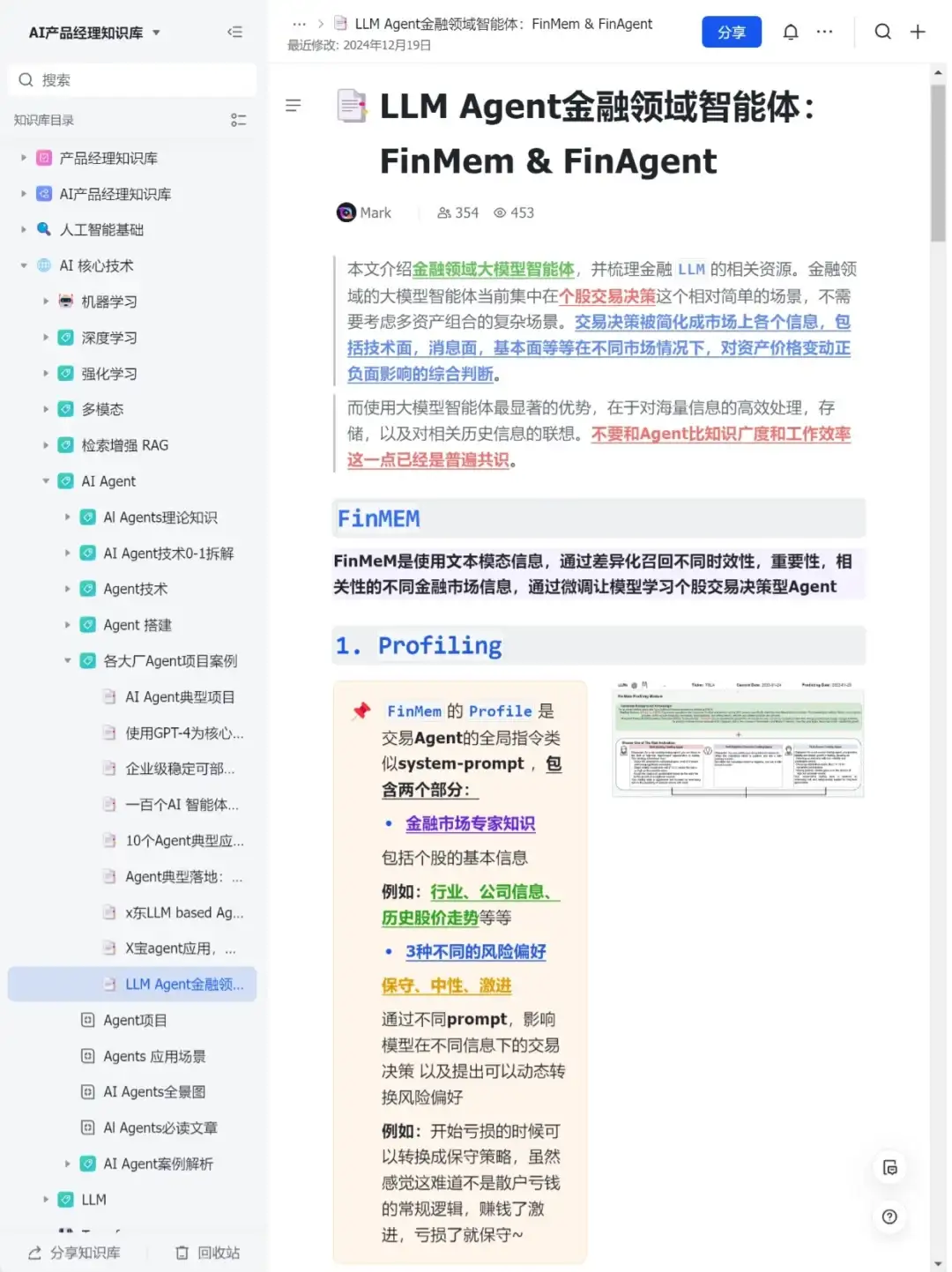Open directory settings icon beside 知识库目录
This screenshot has height=1272, width=952.
239,120
